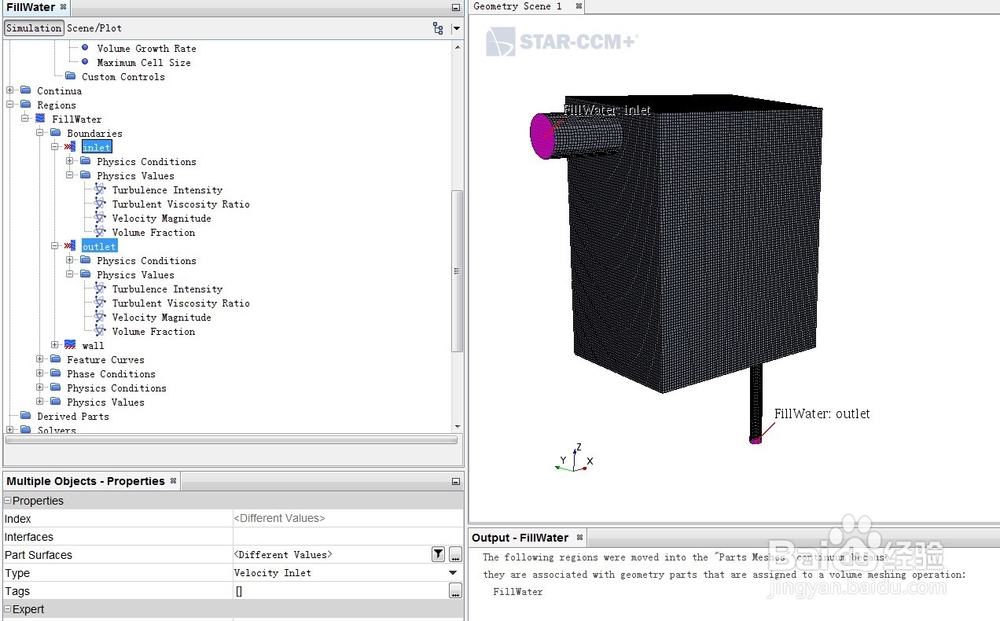Click the Boundaries folder icon

click(x=55, y=133)
